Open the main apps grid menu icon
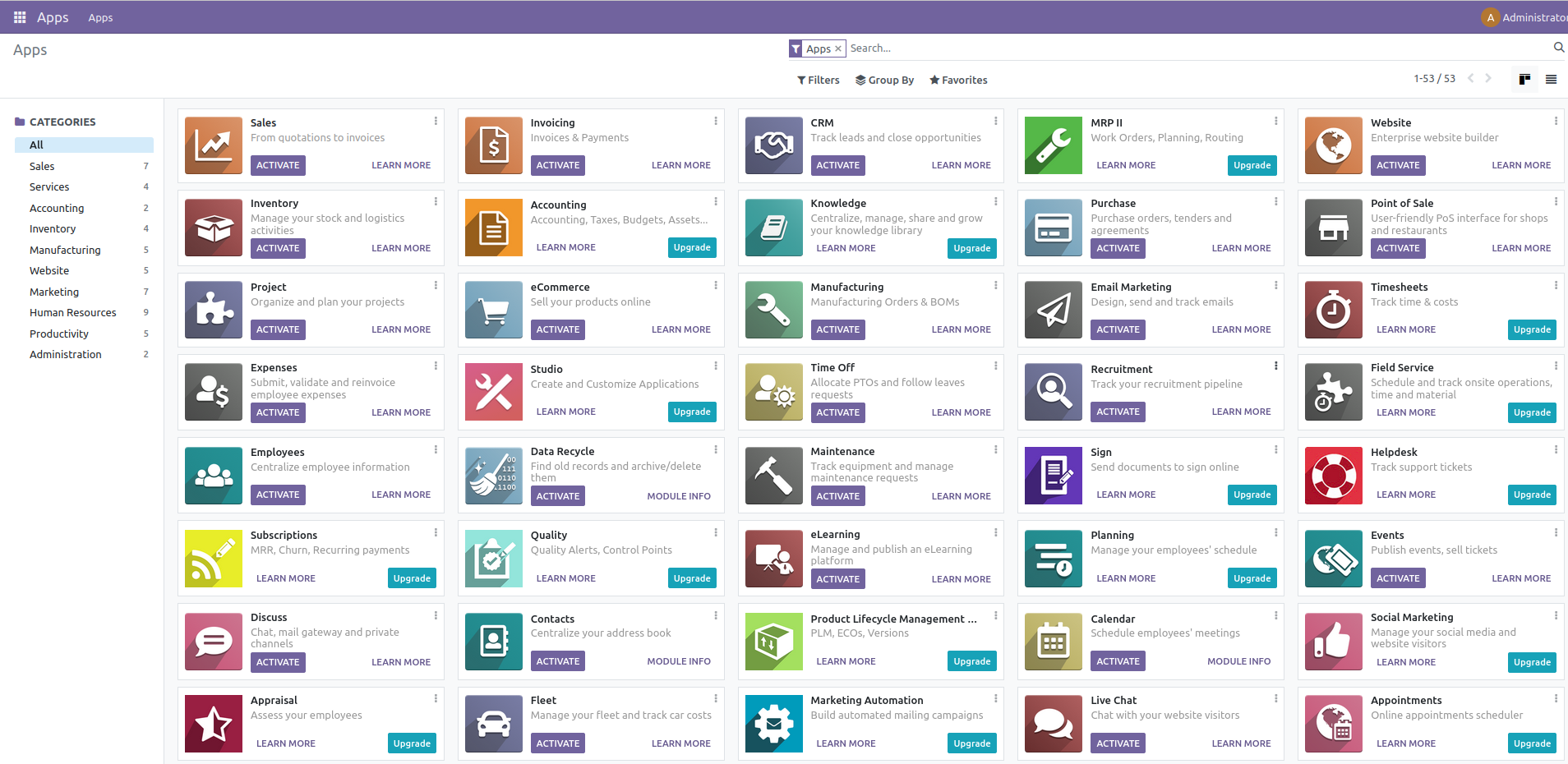Image resolution: width=1568 pixels, height=764 pixels. click(20, 17)
